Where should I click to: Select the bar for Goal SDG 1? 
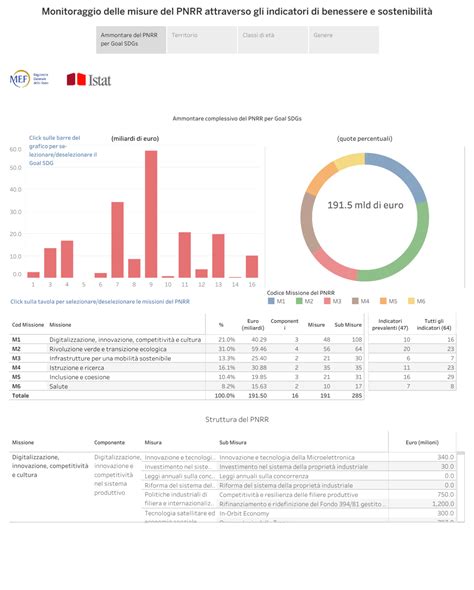point(33,275)
